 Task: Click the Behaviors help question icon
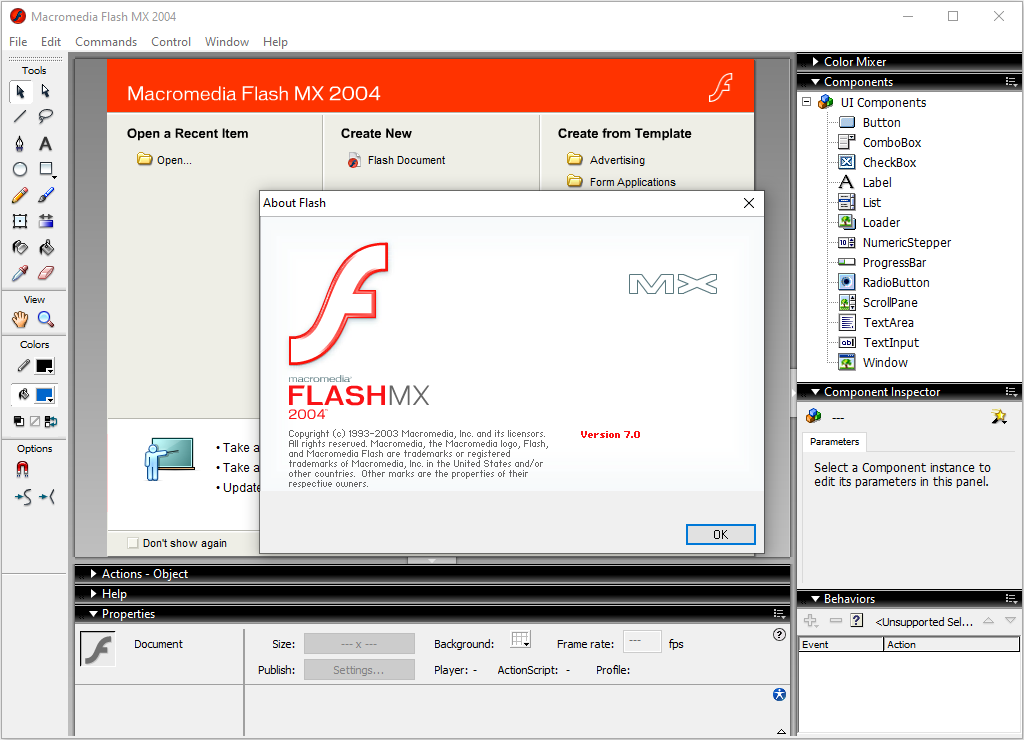pos(857,620)
